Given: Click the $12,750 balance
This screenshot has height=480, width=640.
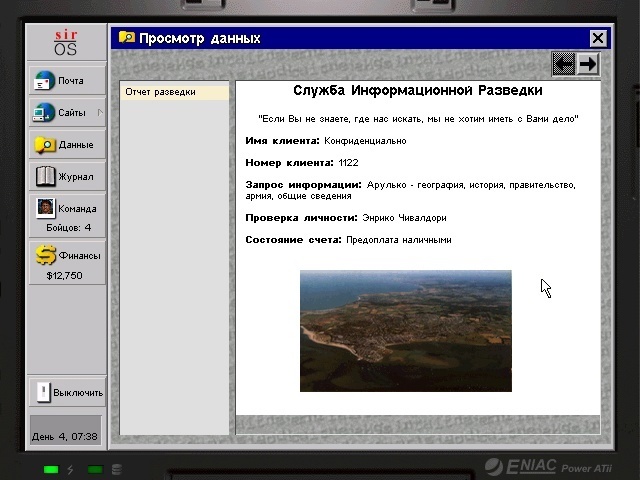Looking at the screenshot, I should 64,276.
